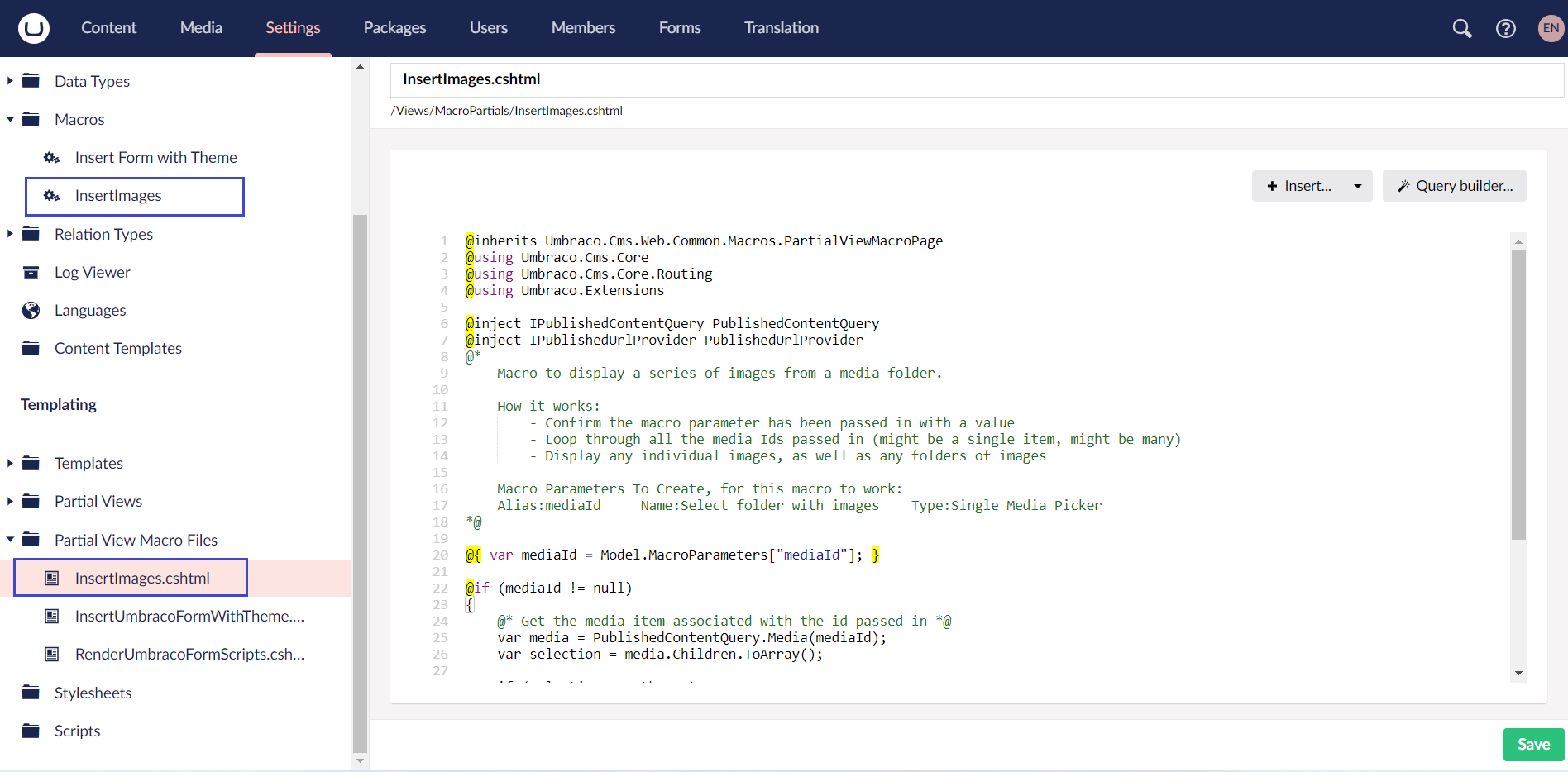Viewport: 1568px width, 772px height.
Task: Click the Umbraco logo icon
Action: click(34, 28)
